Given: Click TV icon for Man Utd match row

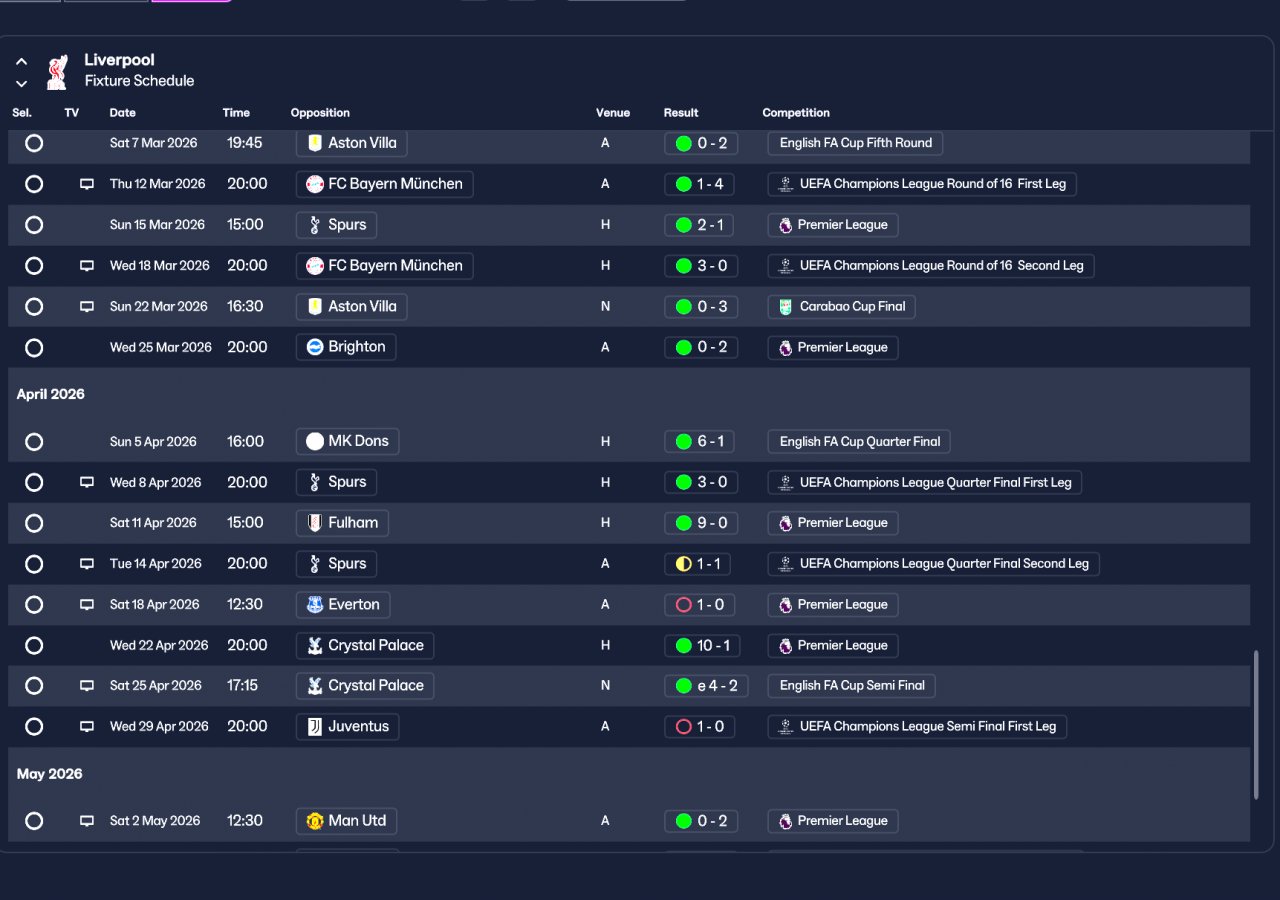Looking at the screenshot, I should point(87,821).
